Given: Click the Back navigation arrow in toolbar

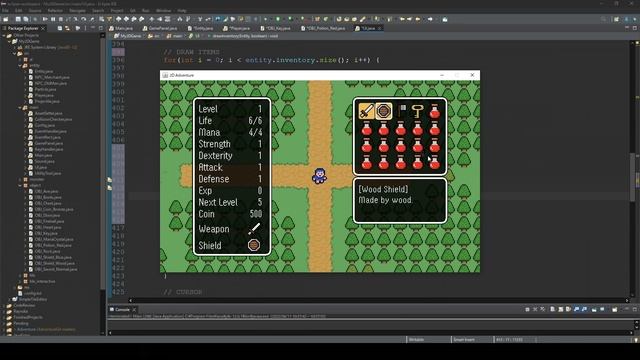Looking at the screenshot, I should [418, 19].
